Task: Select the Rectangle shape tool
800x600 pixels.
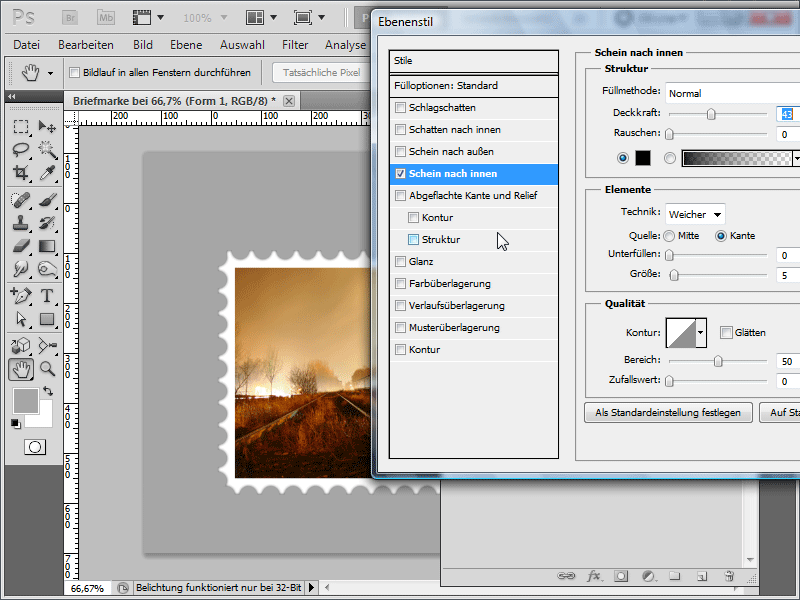Action: pos(47,319)
